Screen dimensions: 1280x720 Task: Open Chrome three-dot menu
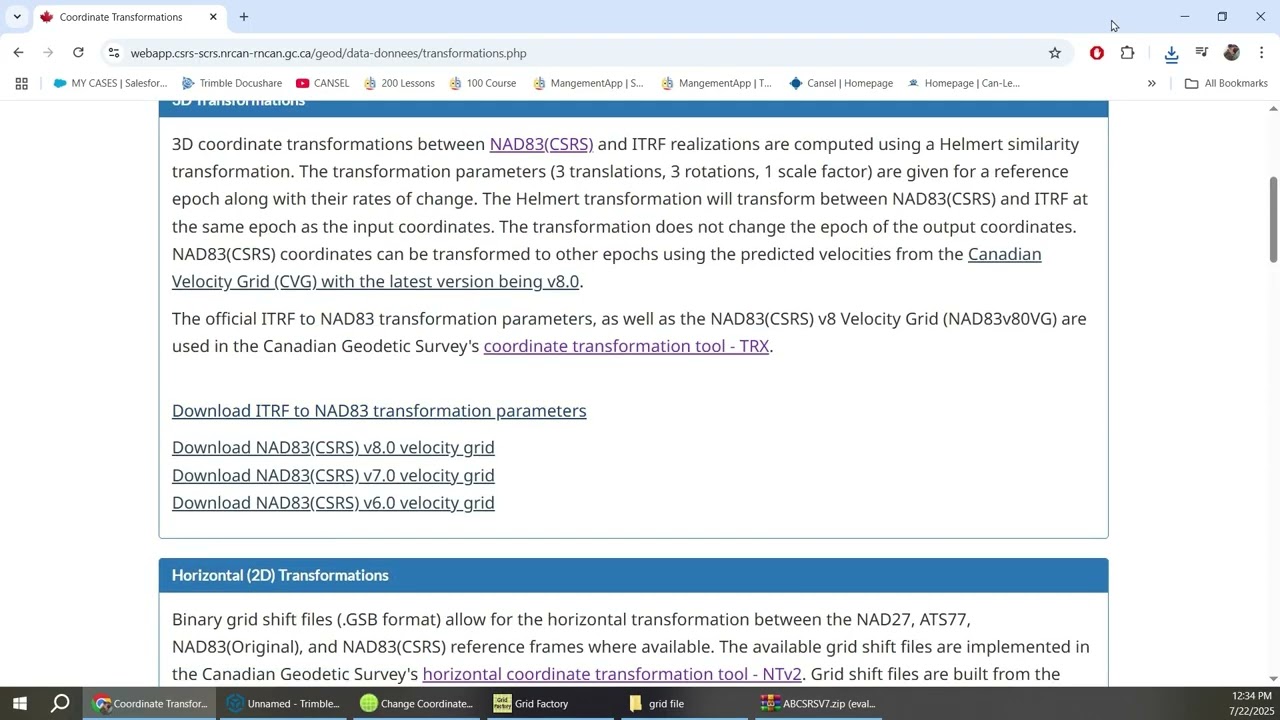pos(1261,53)
